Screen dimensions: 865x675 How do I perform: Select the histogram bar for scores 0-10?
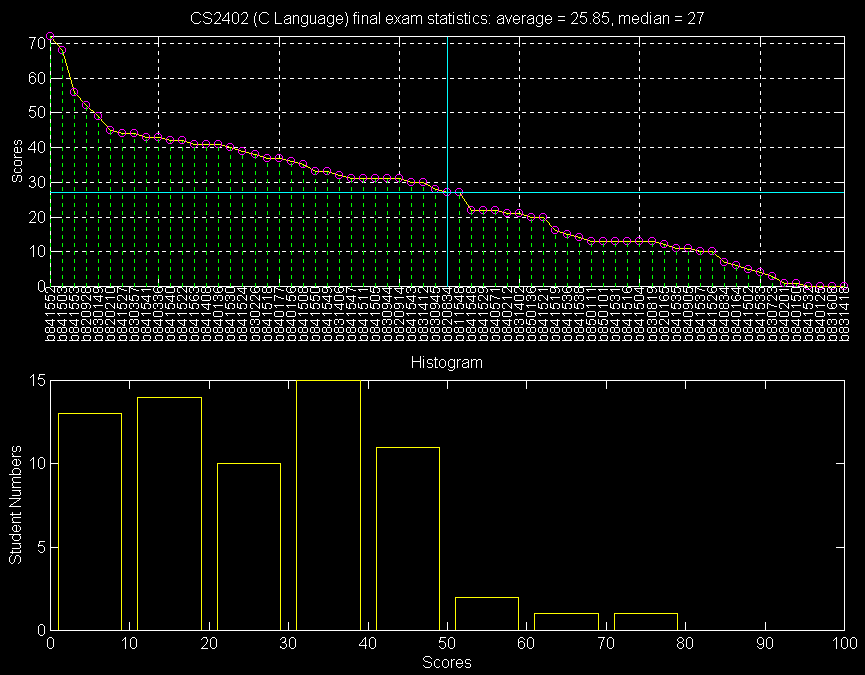[89, 521]
